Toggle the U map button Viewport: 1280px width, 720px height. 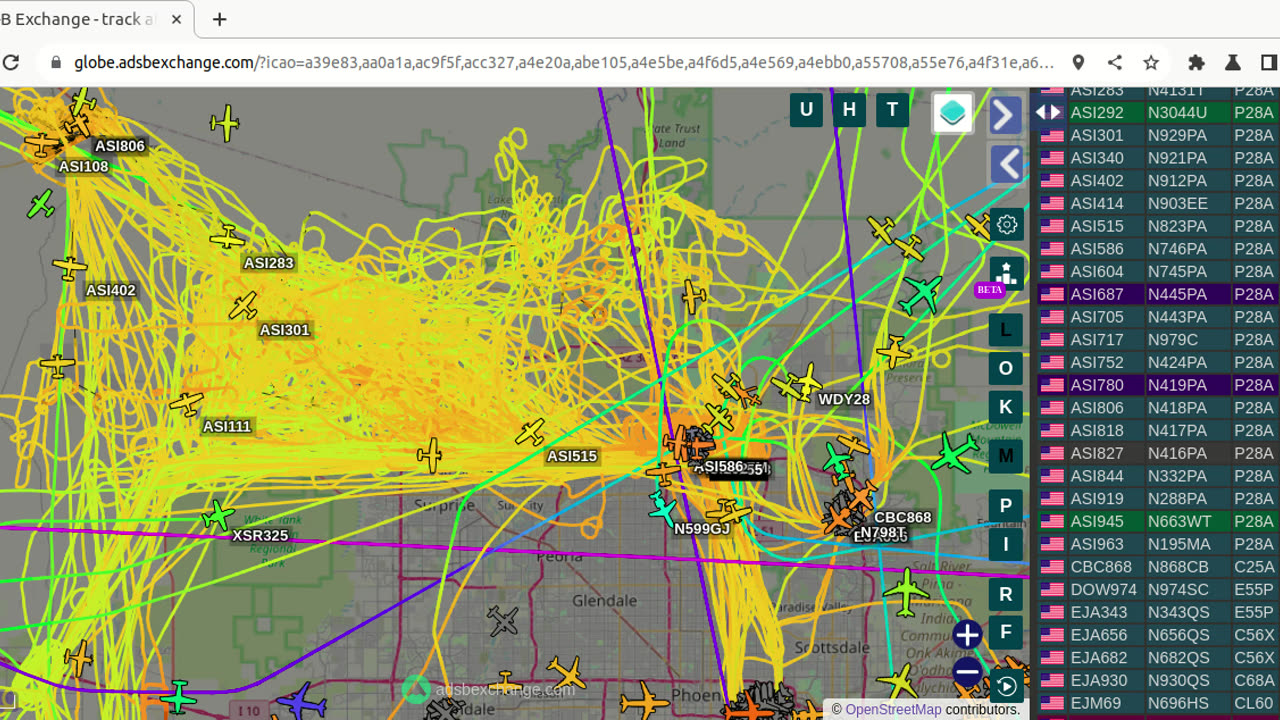[x=806, y=110]
